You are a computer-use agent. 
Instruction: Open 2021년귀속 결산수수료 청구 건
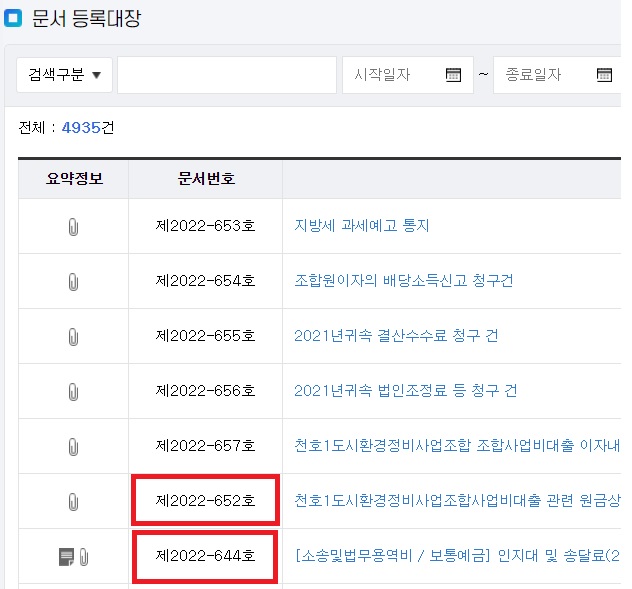(395, 336)
